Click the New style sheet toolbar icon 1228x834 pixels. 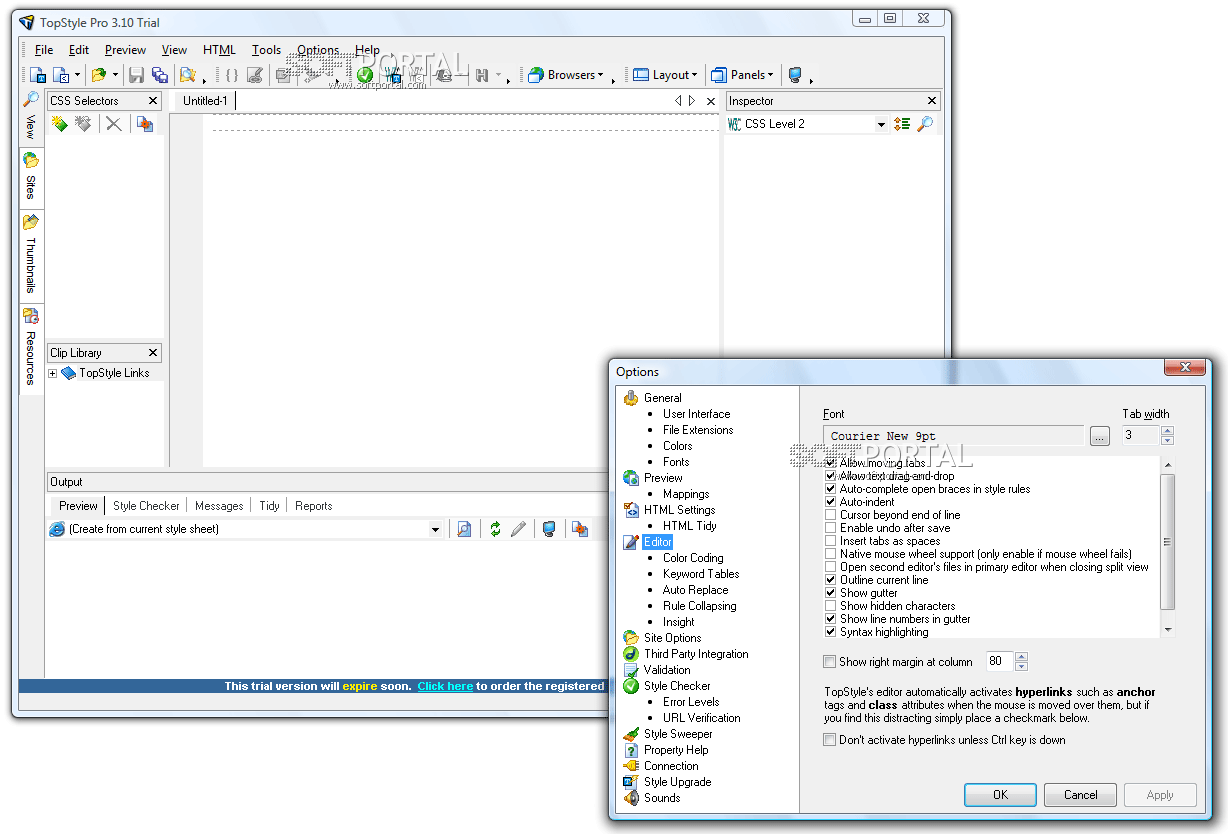(37, 75)
